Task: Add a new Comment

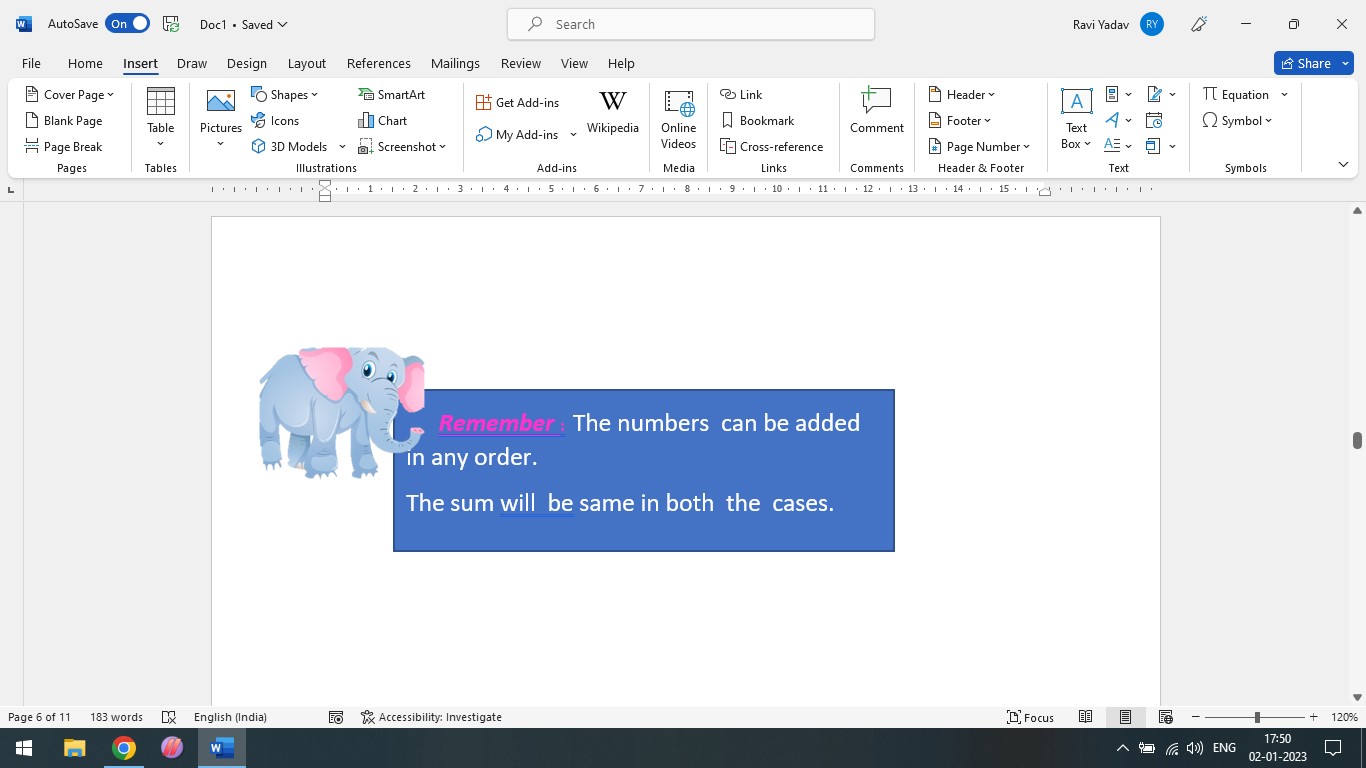Action: (x=876, y=111)
